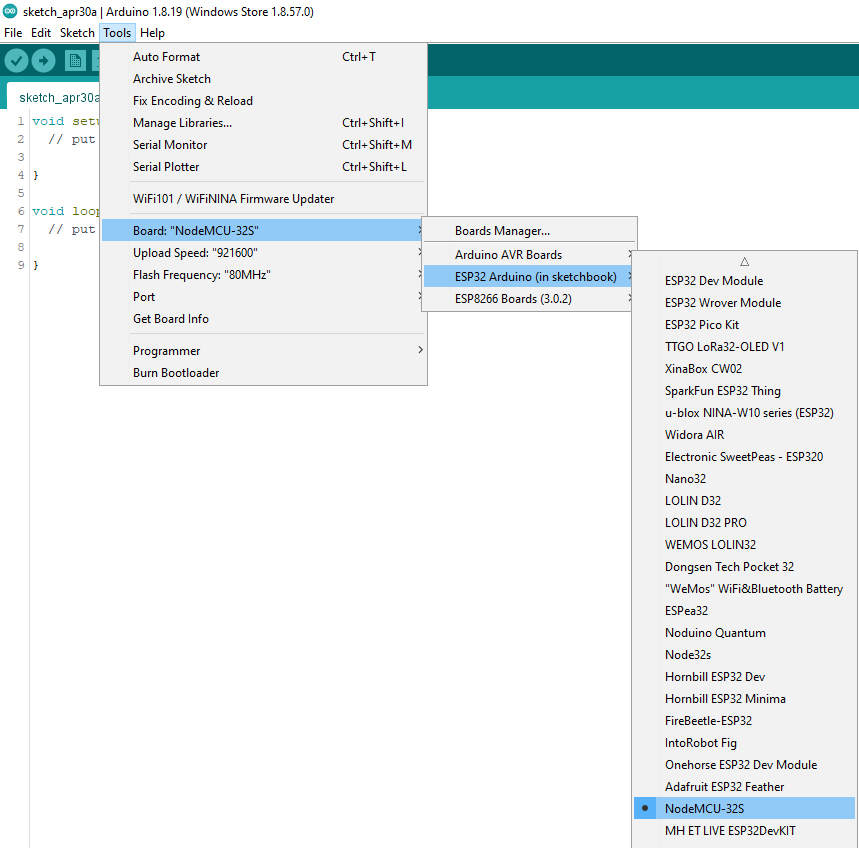Open the Serial Plotter
The image size is (859, 848).
pyautogui.click(x=263, y=167)
